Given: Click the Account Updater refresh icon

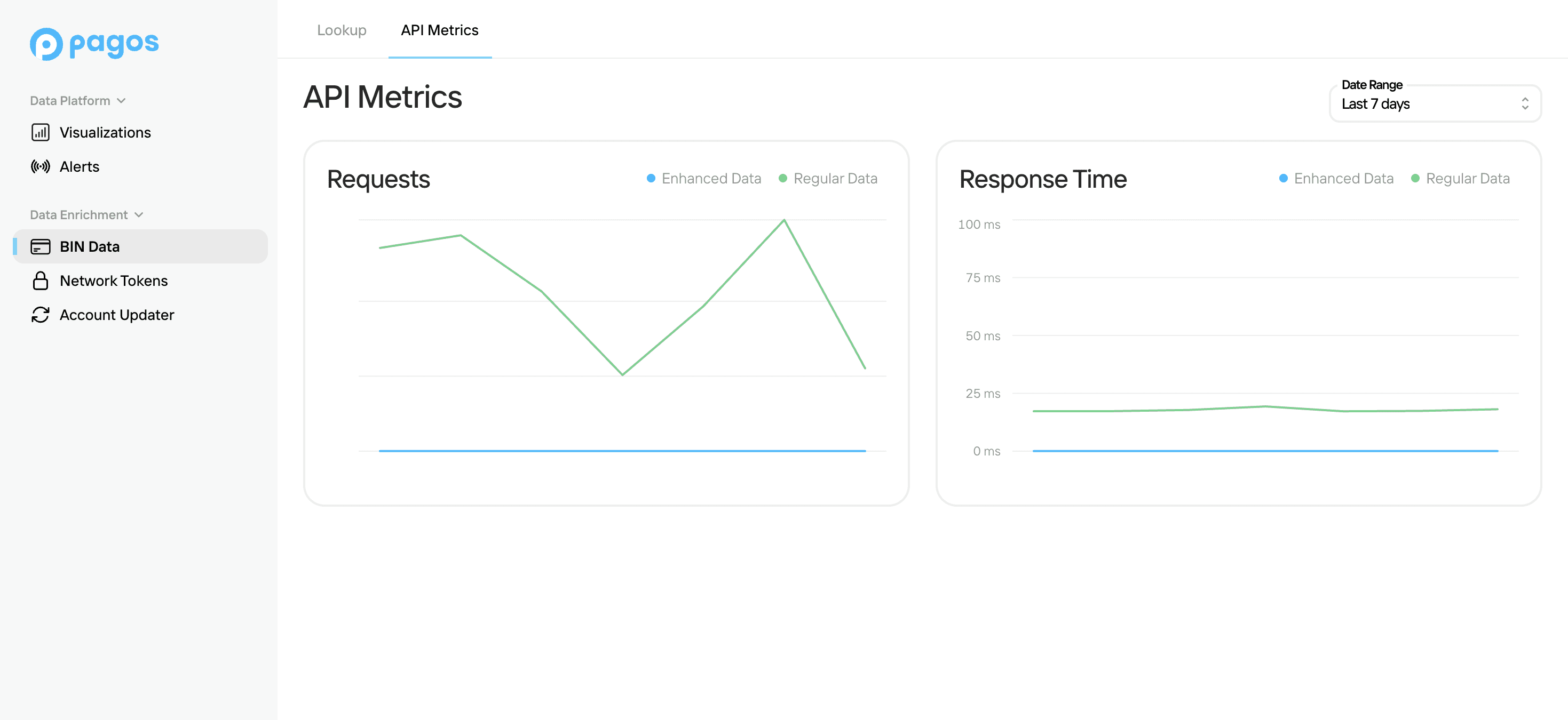Looking at the screenshot, I should click(40, 314).
